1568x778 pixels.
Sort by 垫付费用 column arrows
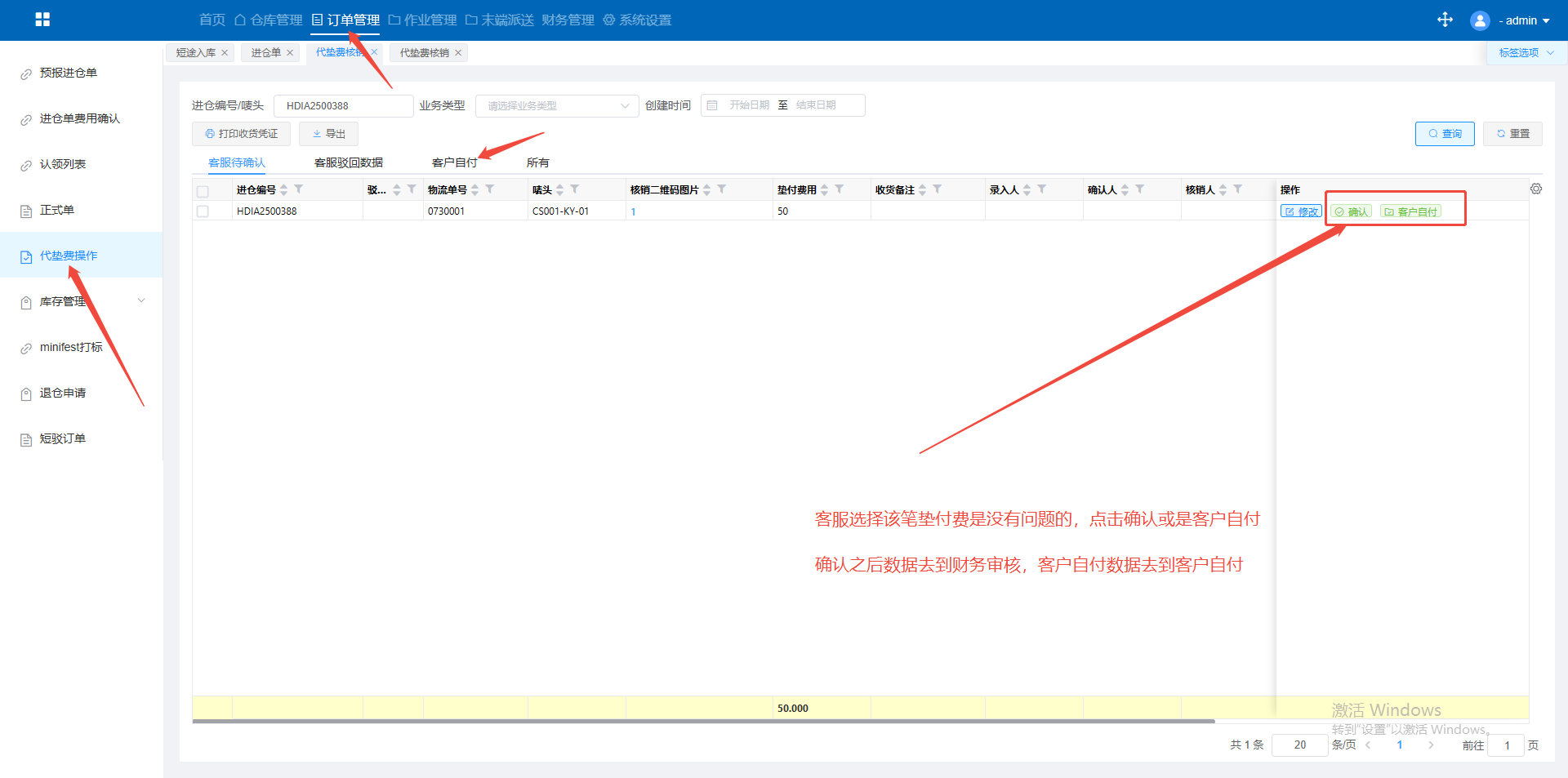pyautogui.click(x=825, y=189)
